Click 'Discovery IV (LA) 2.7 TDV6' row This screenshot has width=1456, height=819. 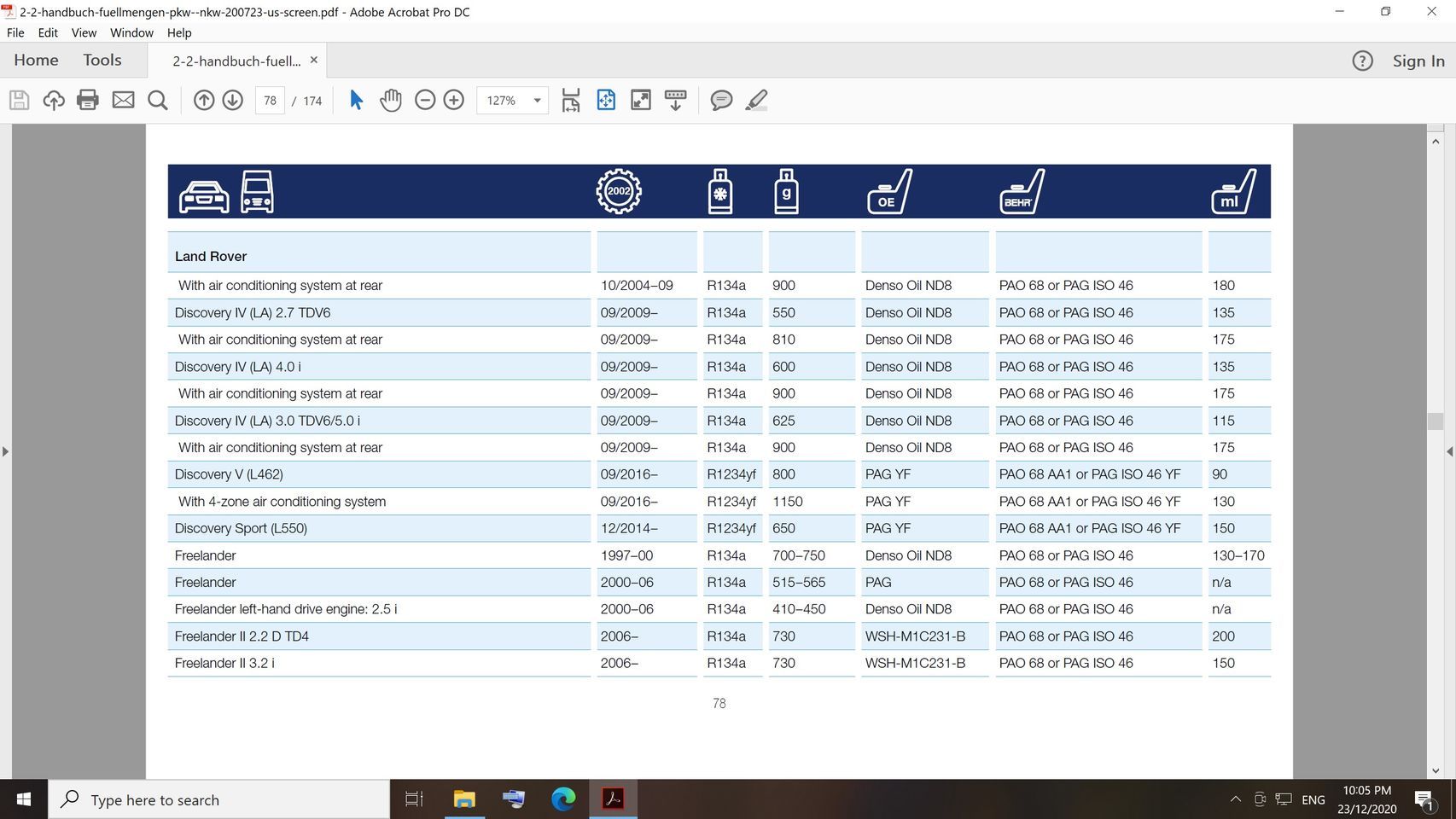point(719,312)
